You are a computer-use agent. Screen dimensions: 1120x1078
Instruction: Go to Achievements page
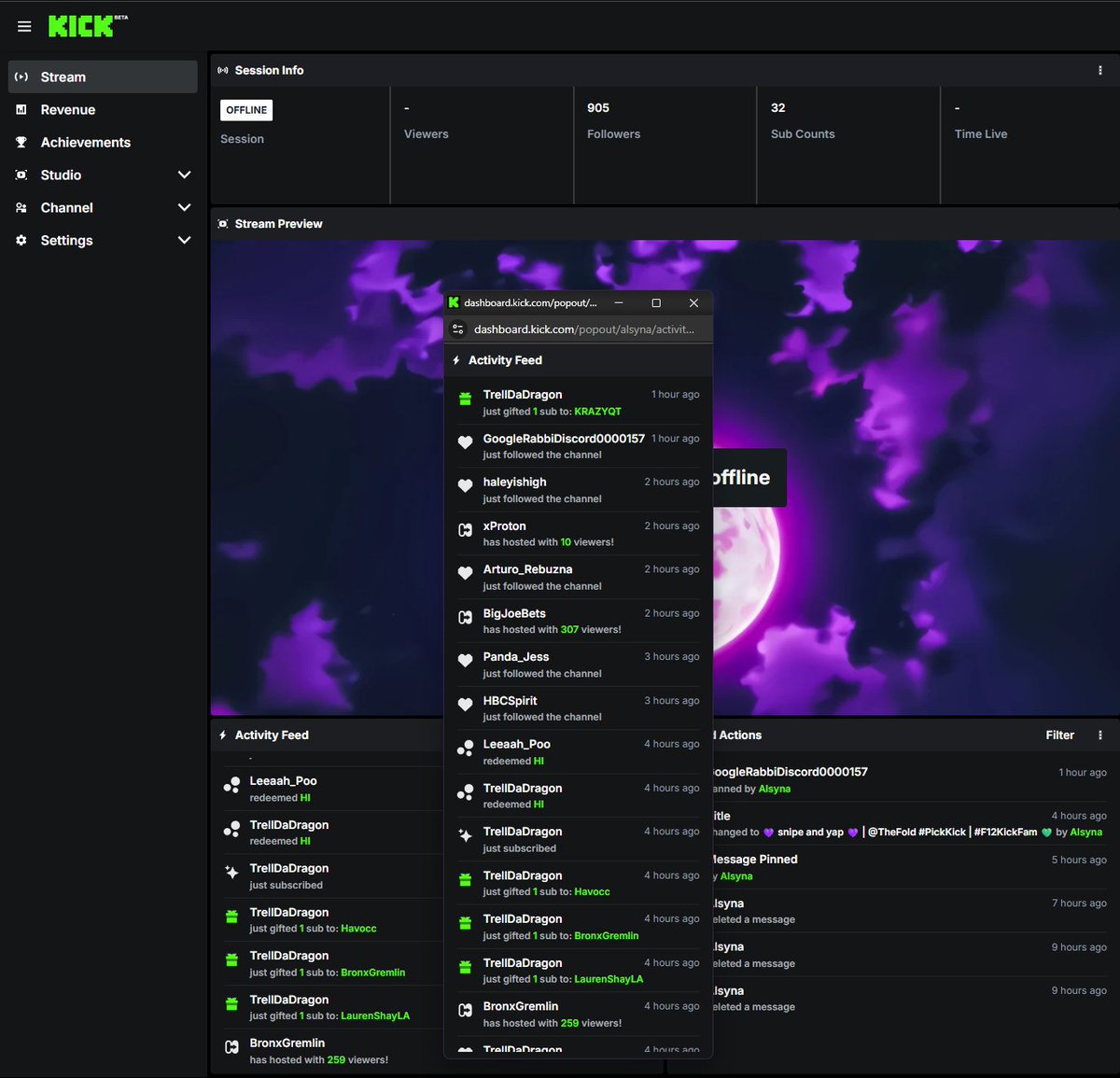[x=86, y=142]
